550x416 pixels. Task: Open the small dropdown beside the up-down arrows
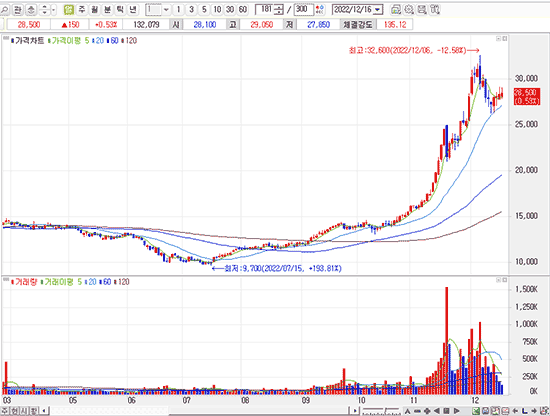(53, 9)
